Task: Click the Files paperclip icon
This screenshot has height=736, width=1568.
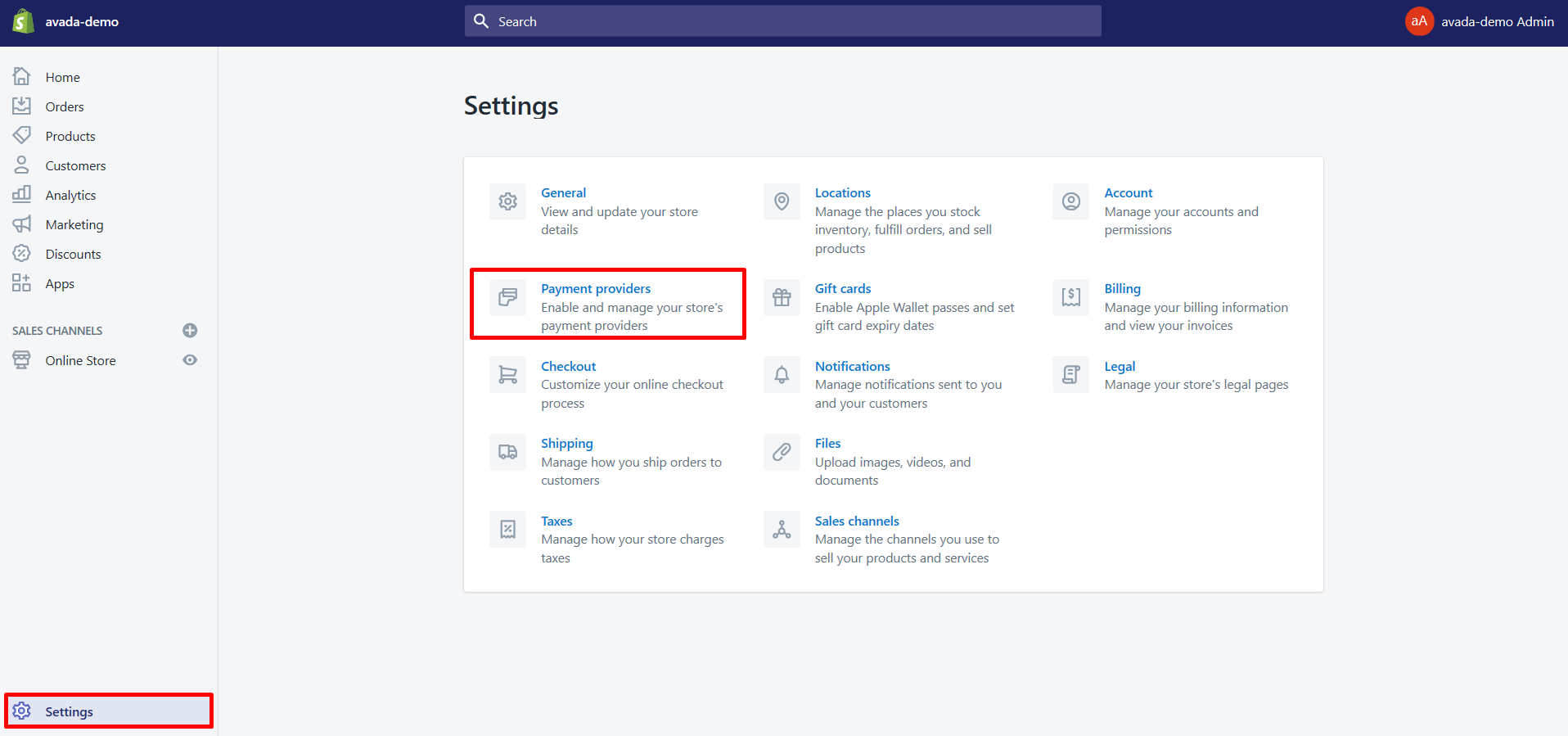Action: coord(782,452)
